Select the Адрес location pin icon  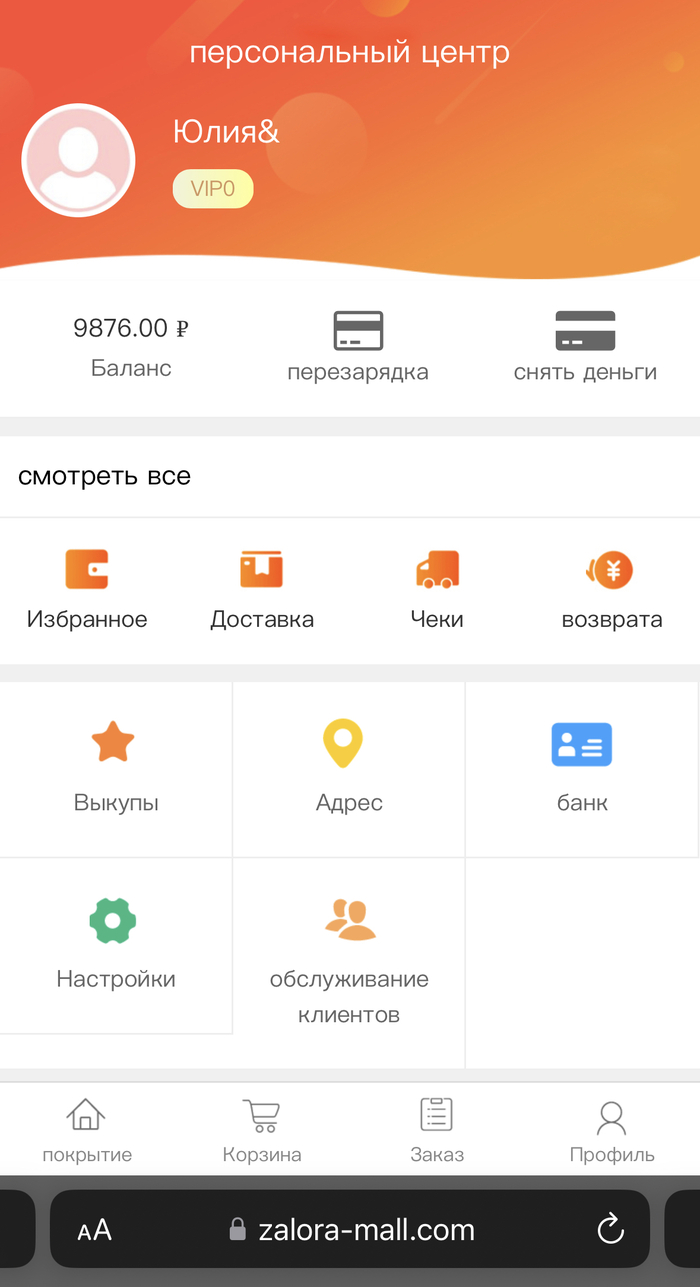click(342, 743)
